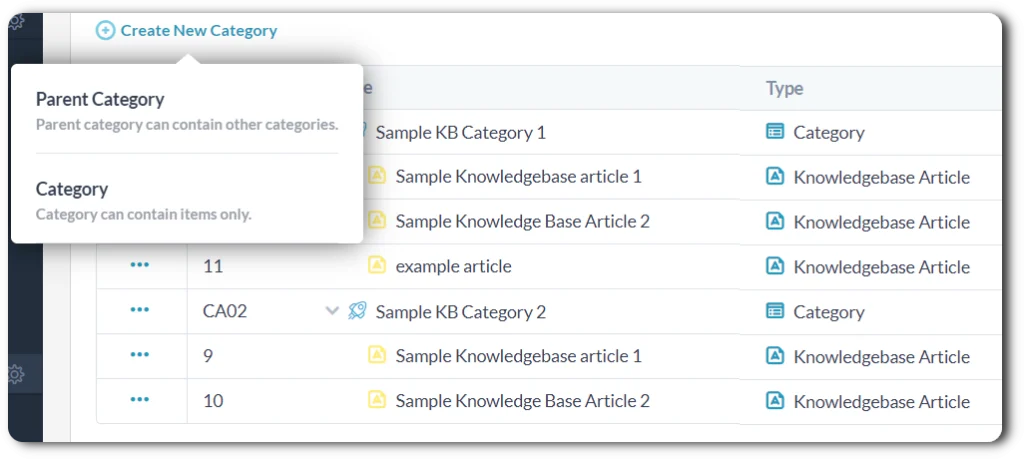Click rocket icon of Sample KB Category 2
The image size is (1024, 459).
pos(357,311)
